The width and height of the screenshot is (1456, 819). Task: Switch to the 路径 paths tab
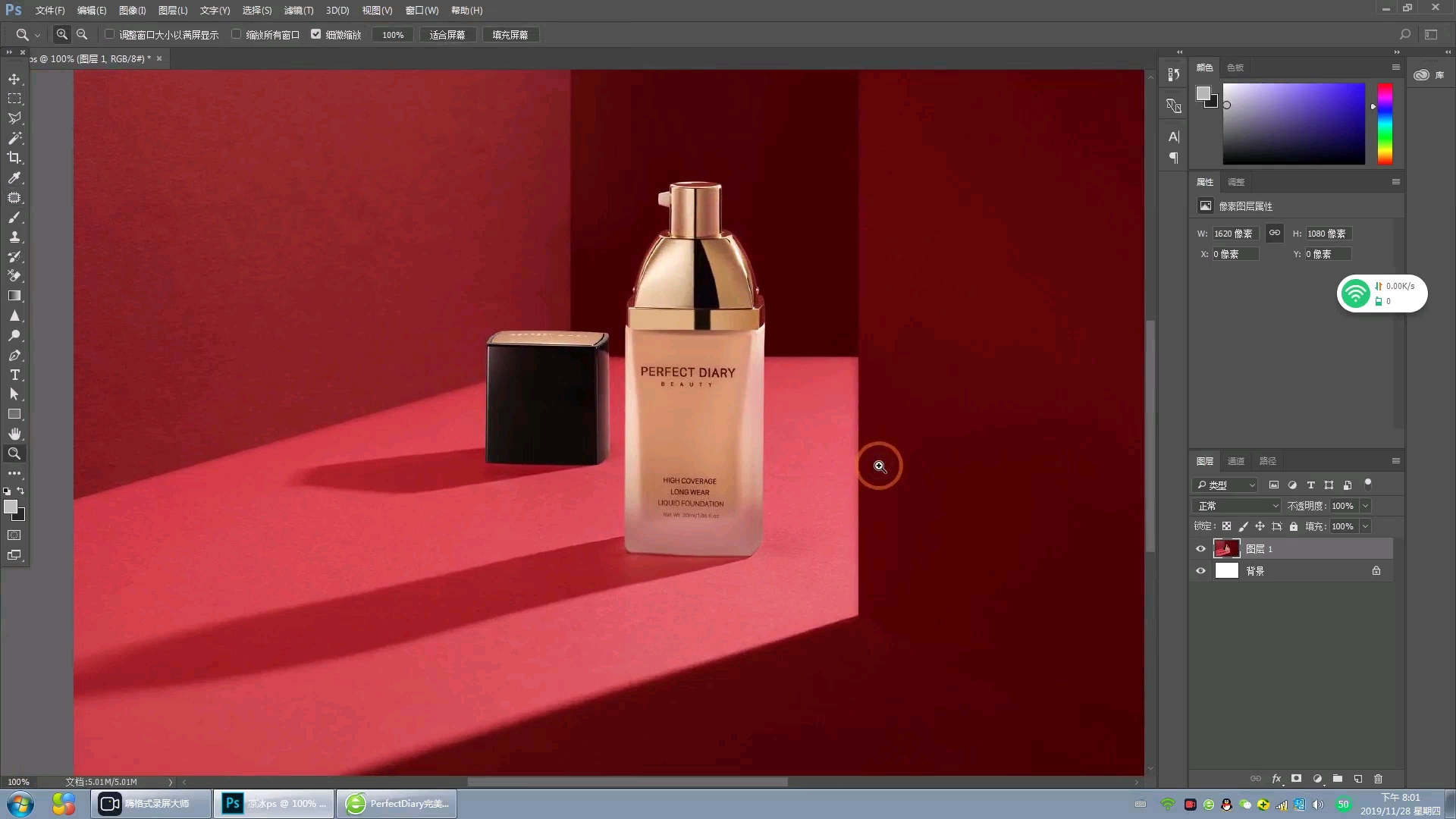coord(1268,461)
